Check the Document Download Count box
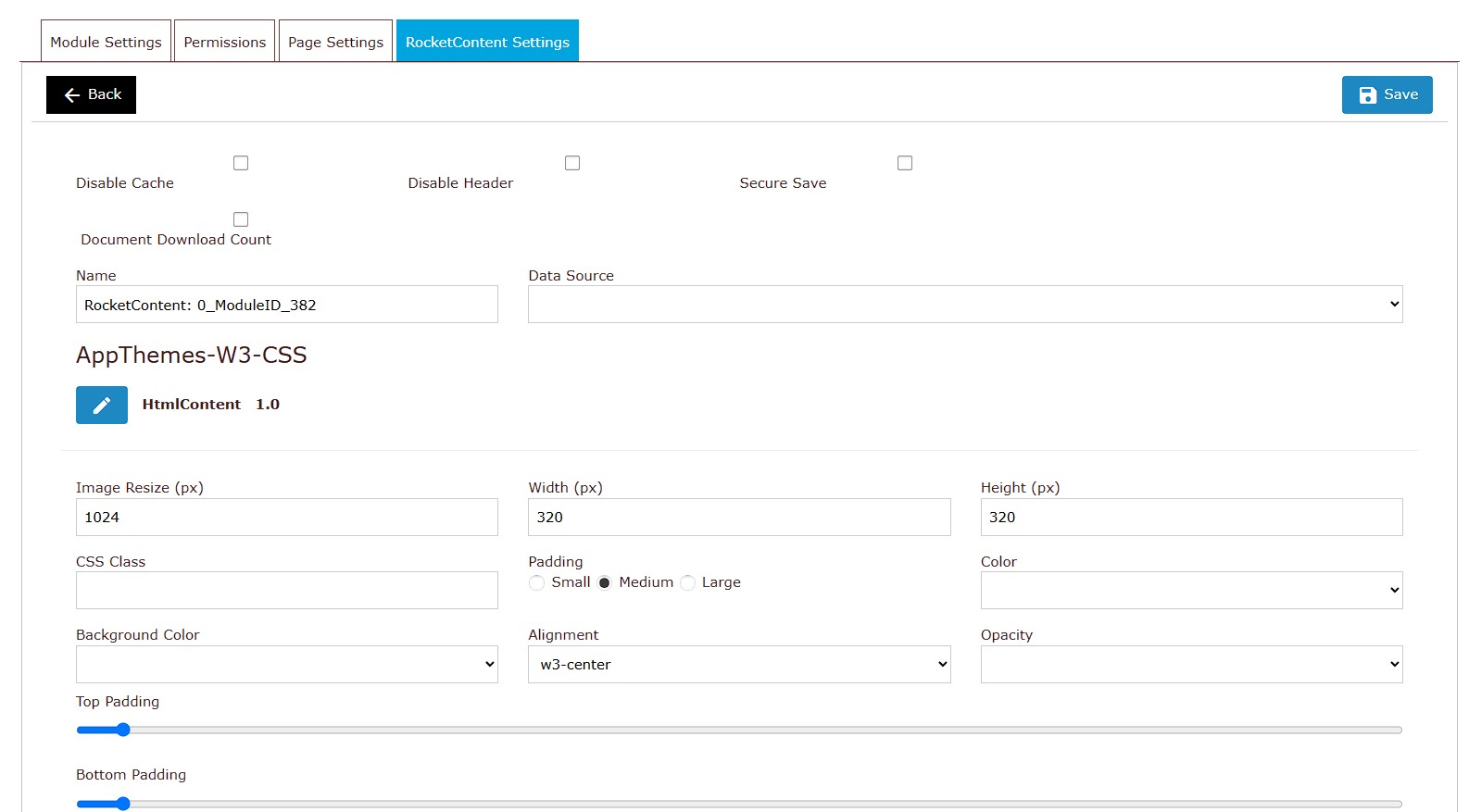 coord(241,219)
